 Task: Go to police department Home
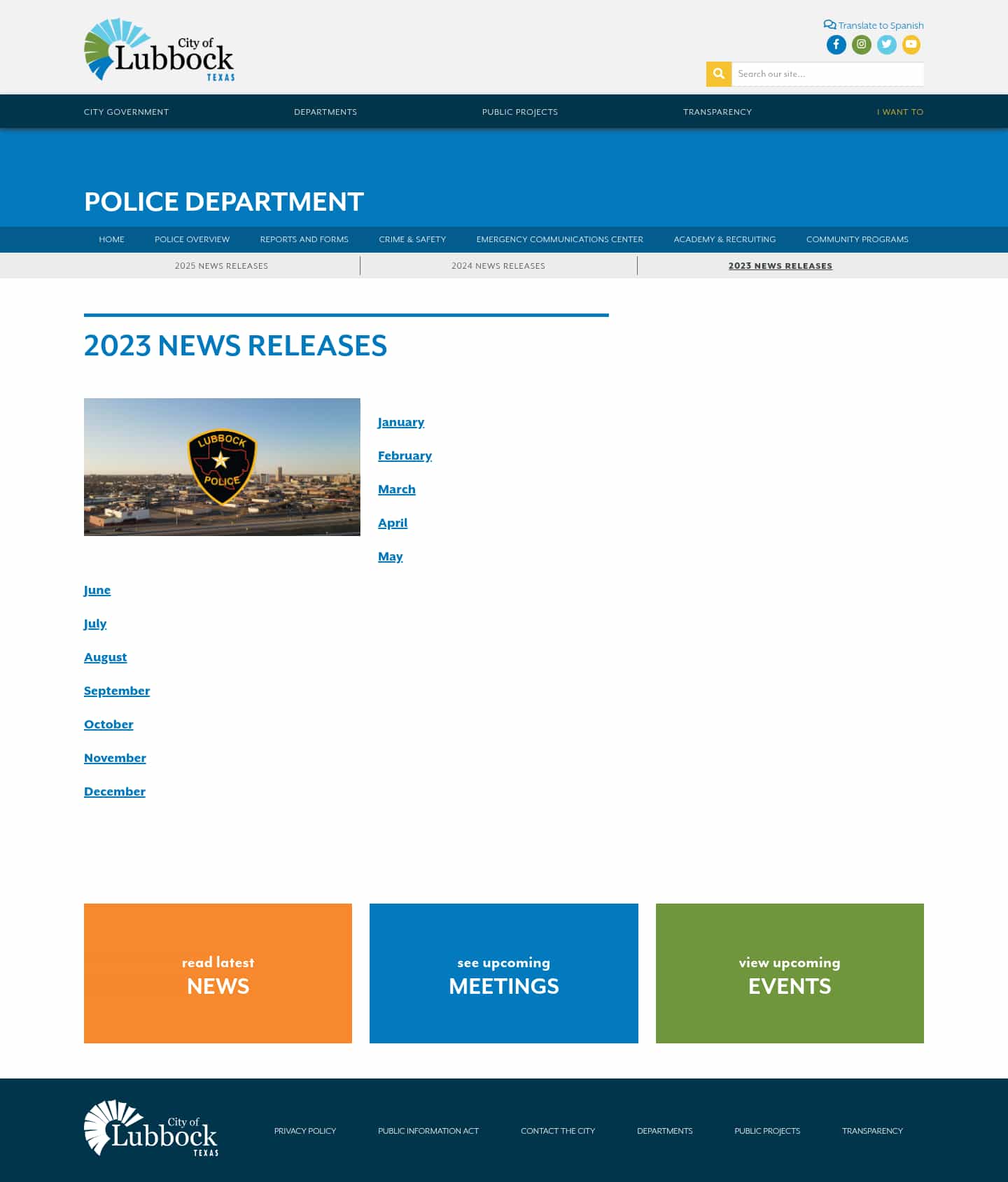click(x=111, y=239)
